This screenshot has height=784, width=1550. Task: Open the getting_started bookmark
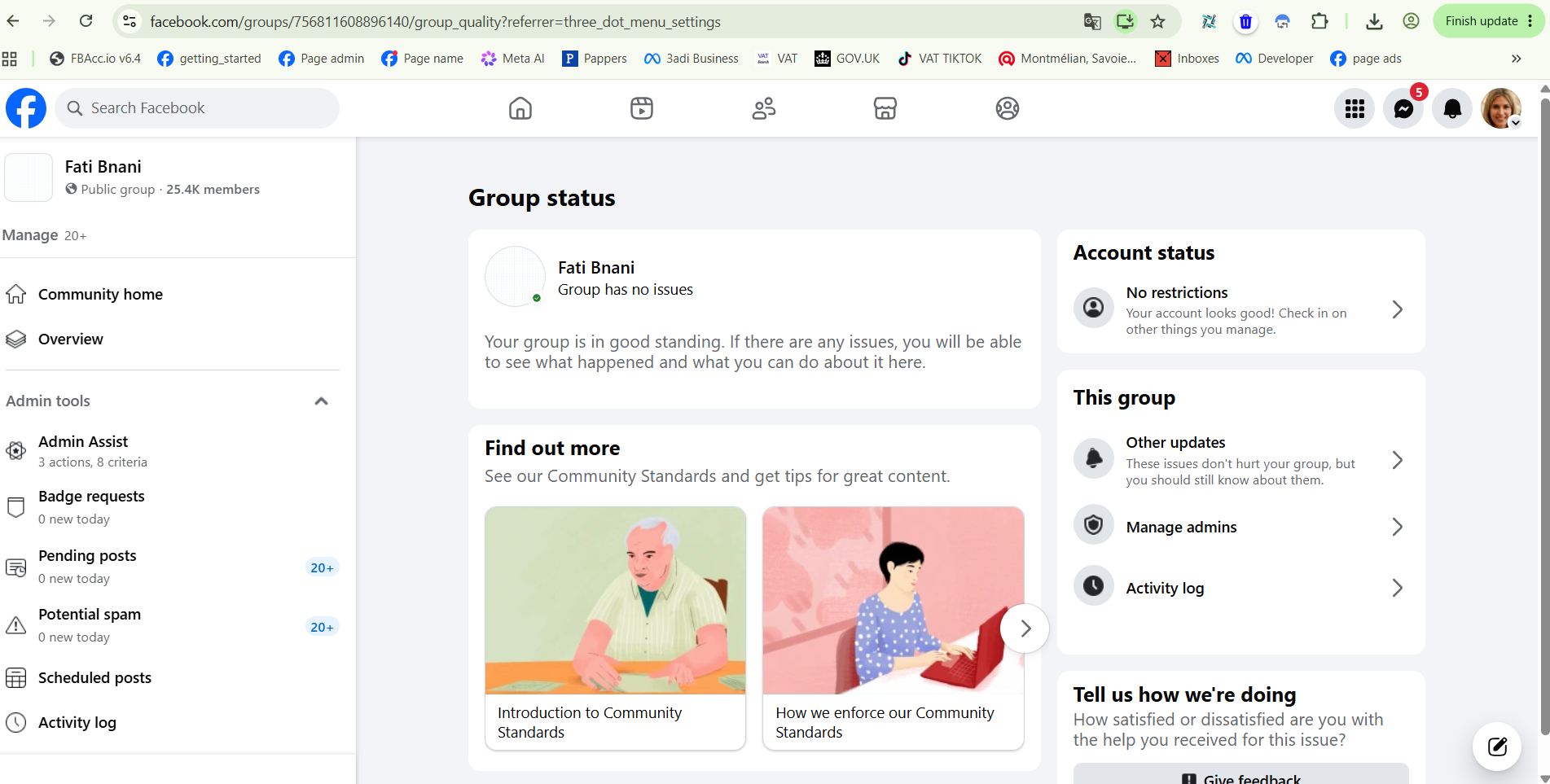tap(209, 59)
